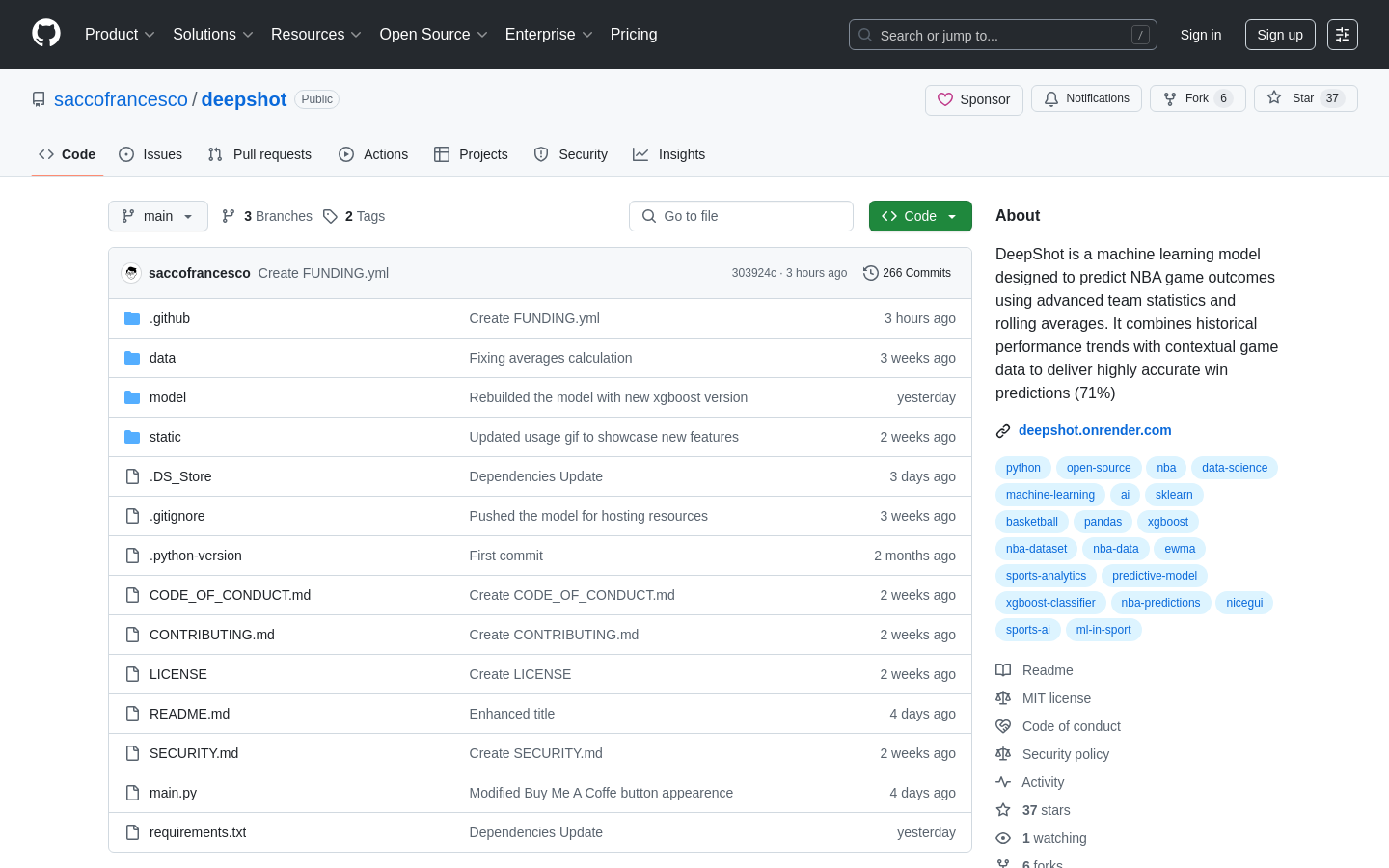The height and width of the screenshot is (868, 1389).
Task: Click the Sign up button
Action: 1280,35
